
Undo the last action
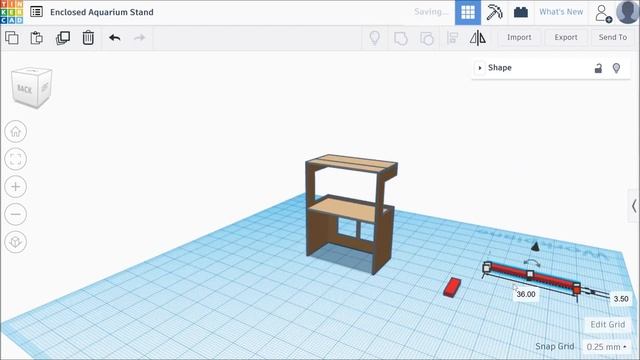115,38
